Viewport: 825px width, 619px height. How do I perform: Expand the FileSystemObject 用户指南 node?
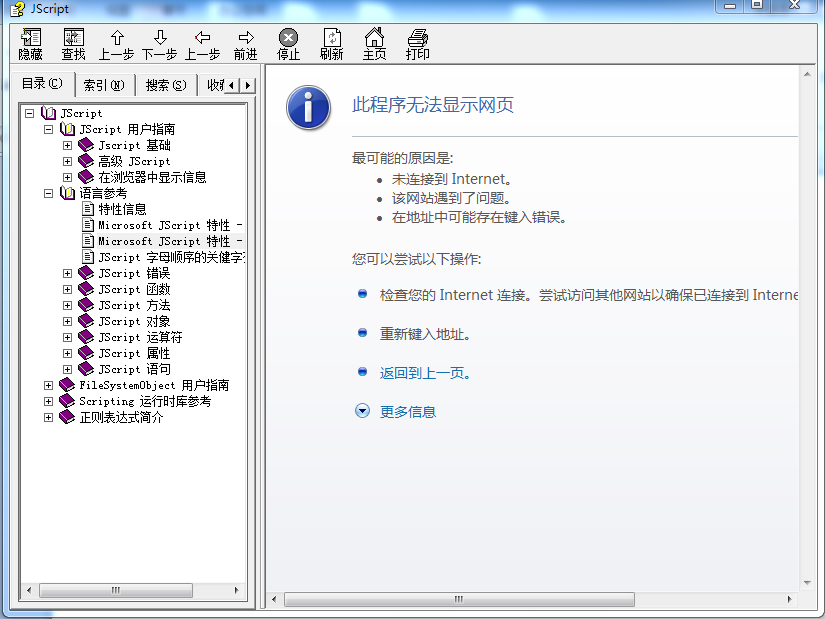click(x=48, y=385)
